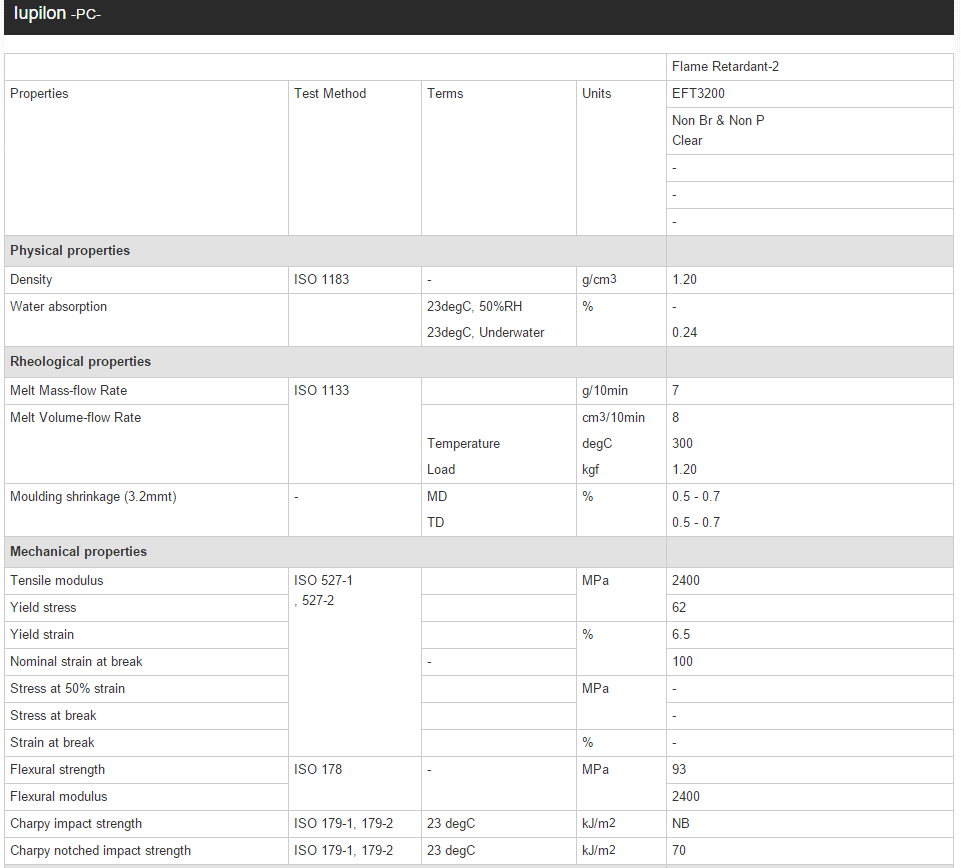The image size is (961, 868).
Task: Select the Physical properties section row
Action: 70,251
